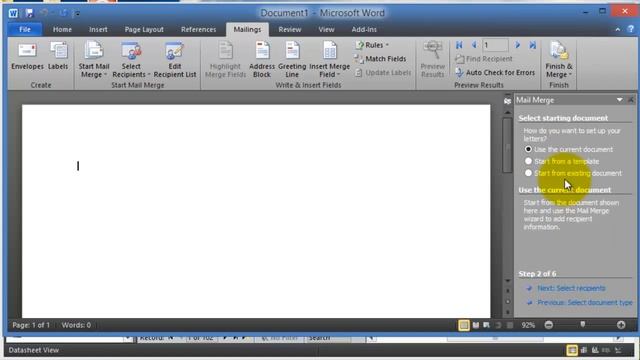640x360 pixels.
Task: Minimize the ribbon with the caret icon
Action: coord(618,29)
